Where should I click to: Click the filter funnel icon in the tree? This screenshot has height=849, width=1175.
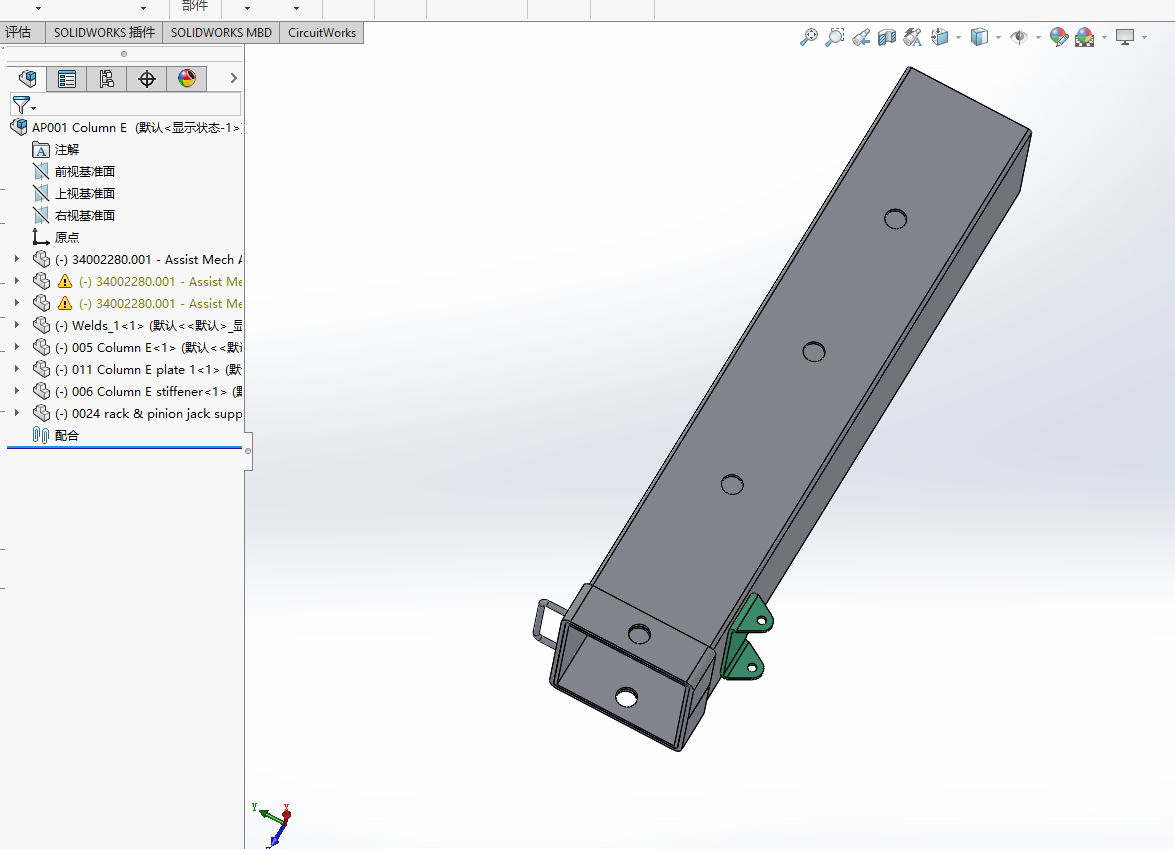coord(22,105)
